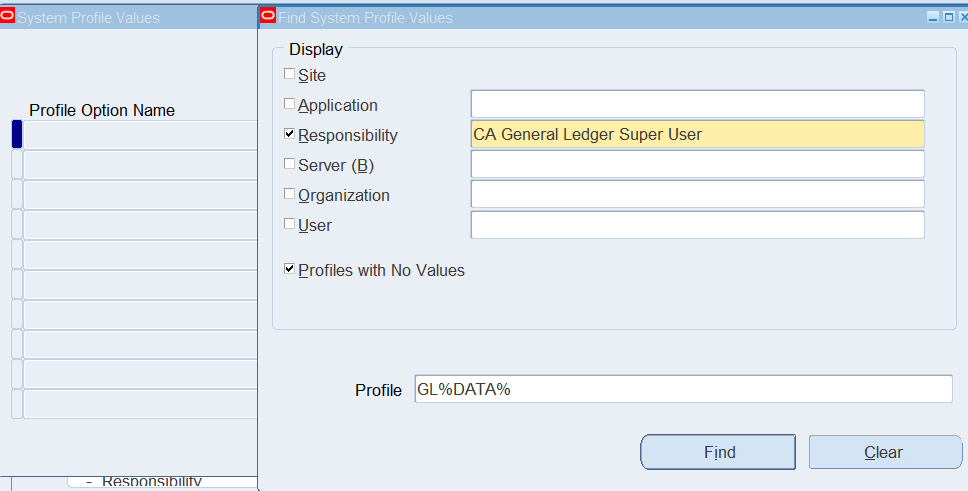Click the first row's record indicator
The width and height of the screenshot is (968, 491).
pyautogui.click(x=17, y=135)
